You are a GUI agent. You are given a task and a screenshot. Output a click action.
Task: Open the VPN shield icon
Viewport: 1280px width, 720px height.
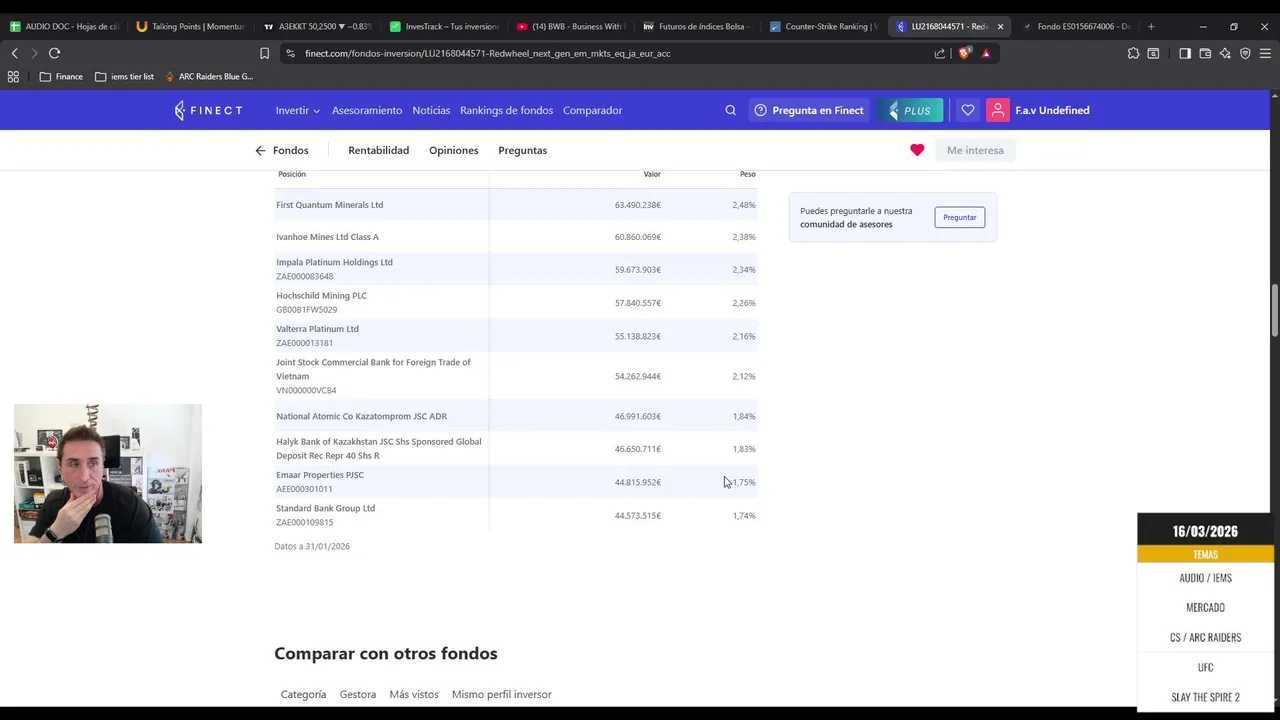[1245, 53]
